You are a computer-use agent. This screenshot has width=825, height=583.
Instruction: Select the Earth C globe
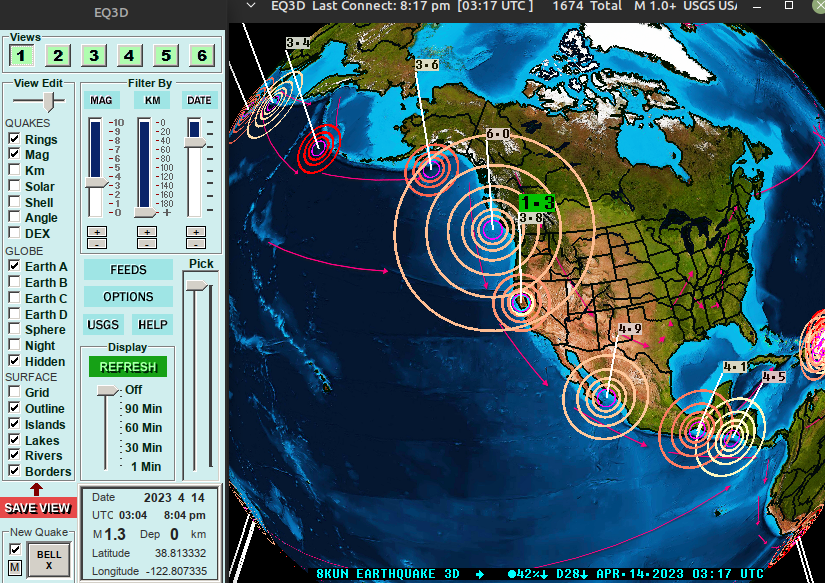click(x=14, y=298)
